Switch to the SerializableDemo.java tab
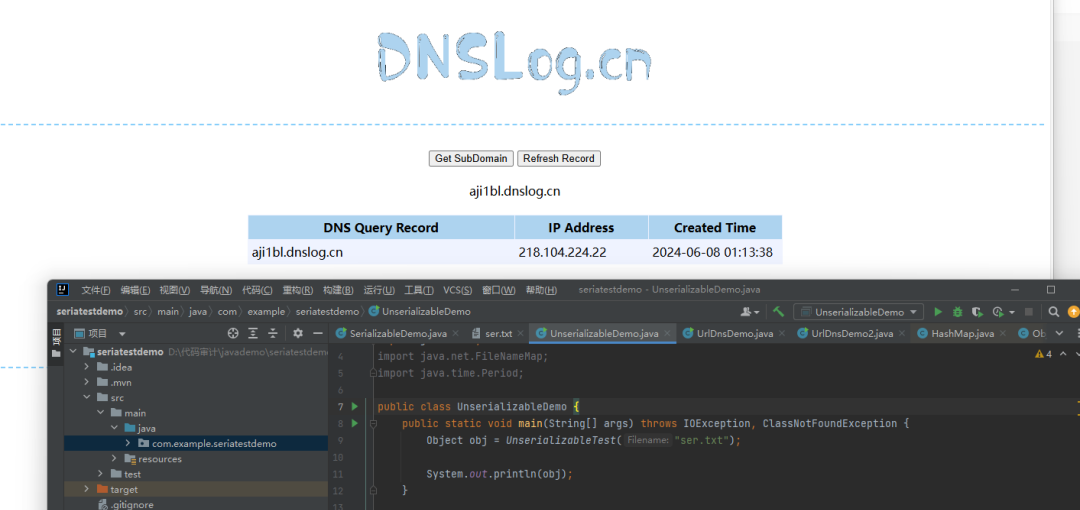Image resolution: width=1080 pixels, height=510 pixels. click(398, 334)
